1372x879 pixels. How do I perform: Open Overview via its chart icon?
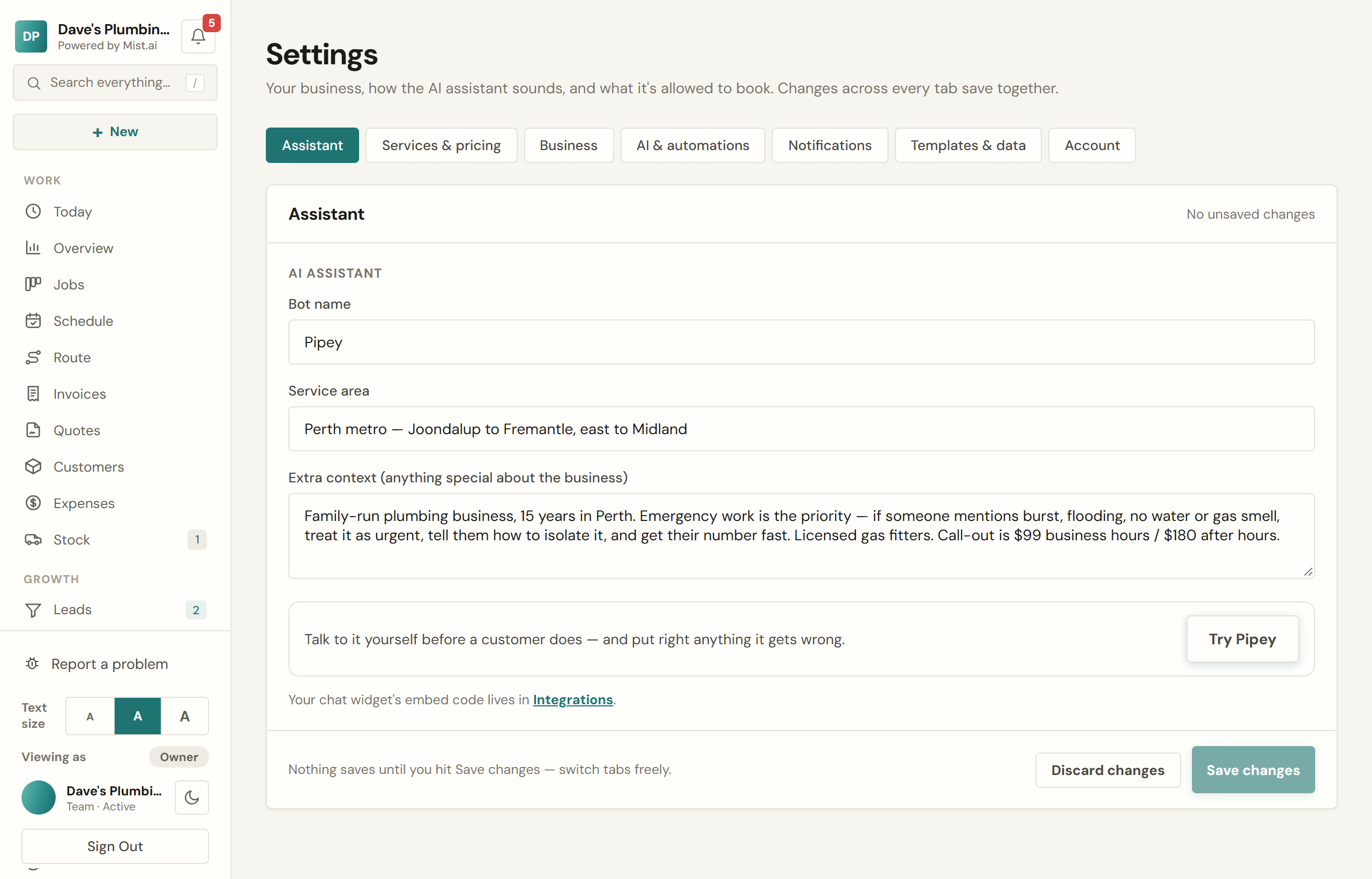[x=33, y=248]
